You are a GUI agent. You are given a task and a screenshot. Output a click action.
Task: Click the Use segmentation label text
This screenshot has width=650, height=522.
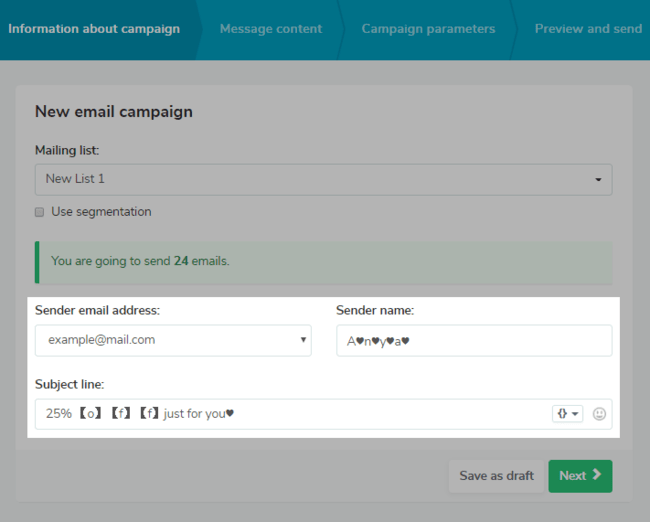pyautogui.click(x=101, y=212)
